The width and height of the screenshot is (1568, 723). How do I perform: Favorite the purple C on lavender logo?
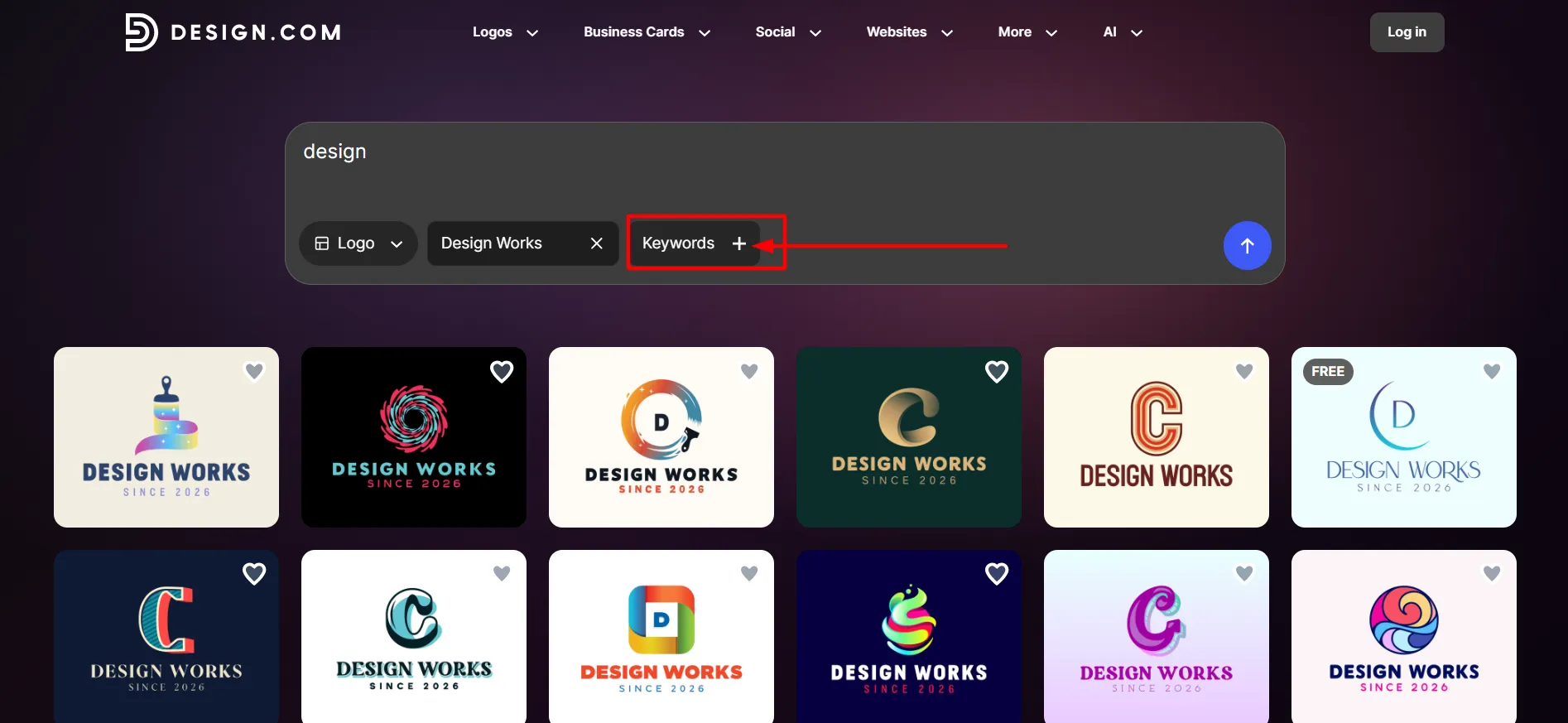1244,573
